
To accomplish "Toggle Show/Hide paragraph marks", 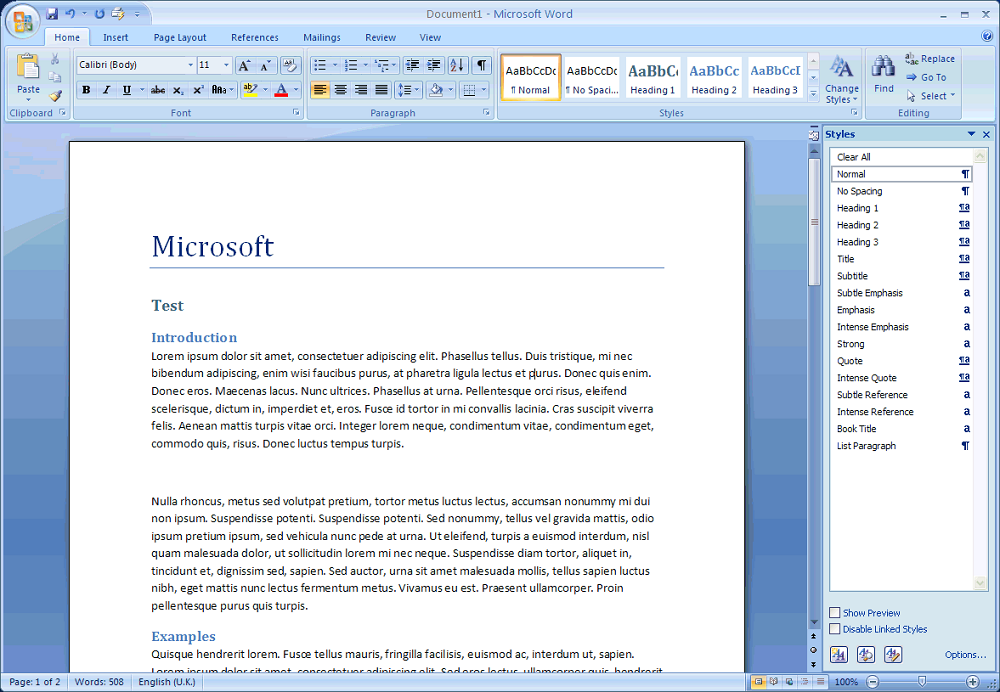I will pyautogui.click(x=482, y=65).
